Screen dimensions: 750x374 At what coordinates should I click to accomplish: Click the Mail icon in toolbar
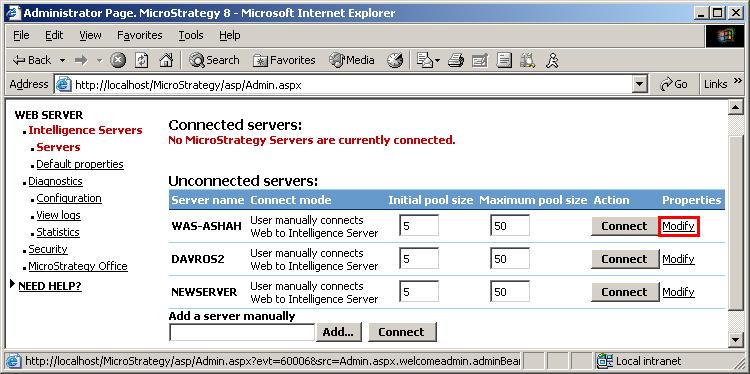tap(424, 60)
